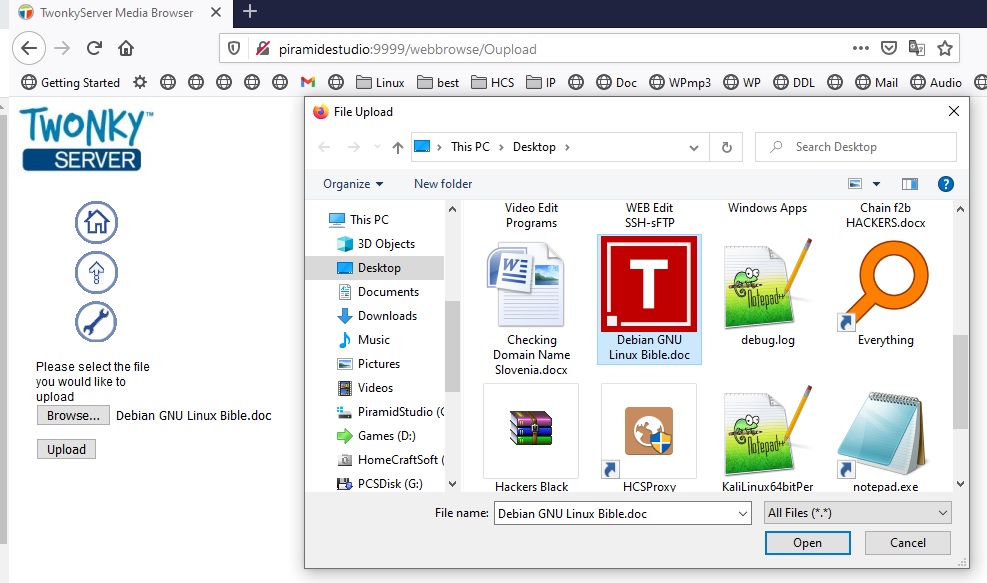Open Games (D:) drive in navigation pane

(386, 436)
